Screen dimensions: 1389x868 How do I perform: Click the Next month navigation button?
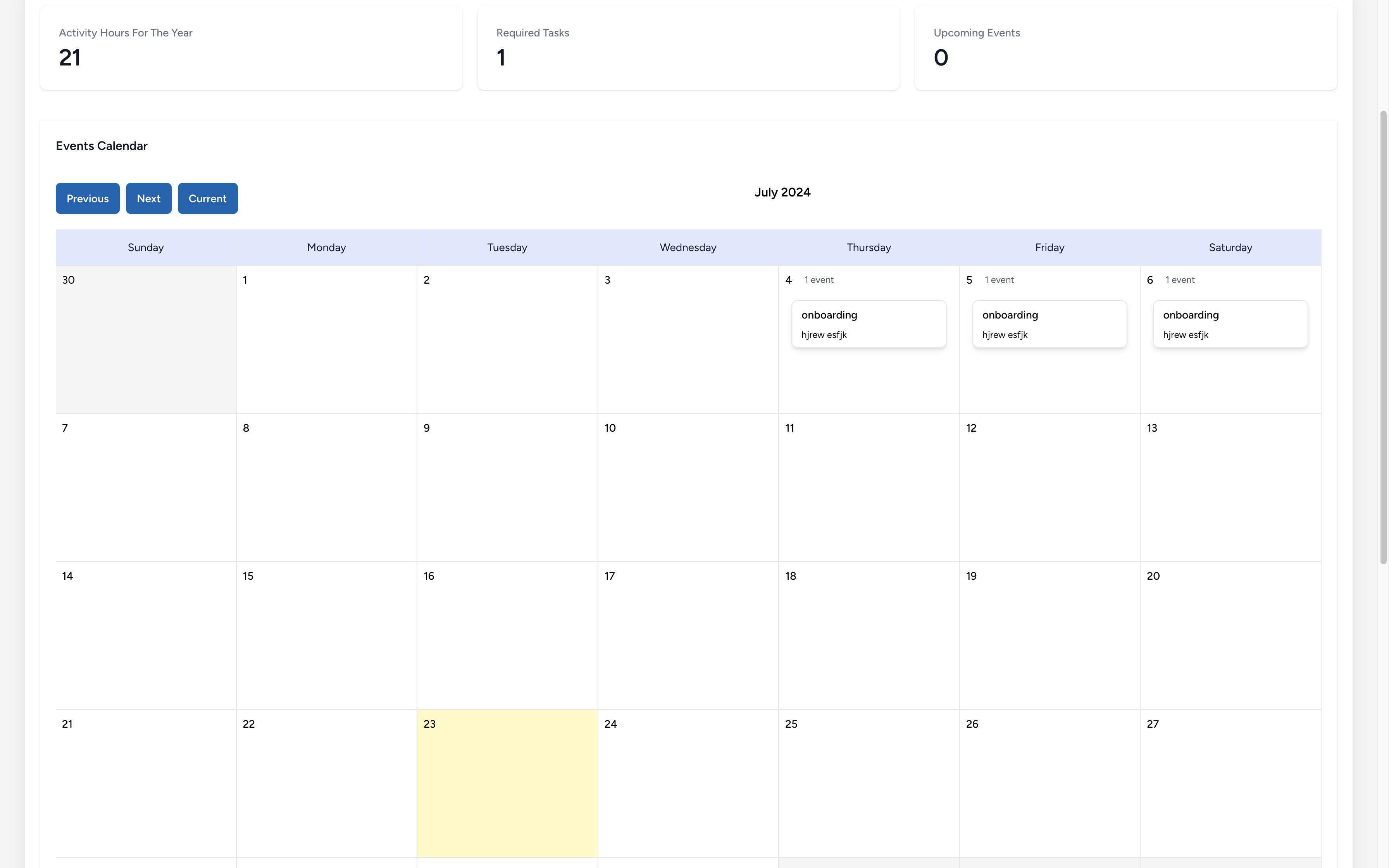[x=148, y=198]
